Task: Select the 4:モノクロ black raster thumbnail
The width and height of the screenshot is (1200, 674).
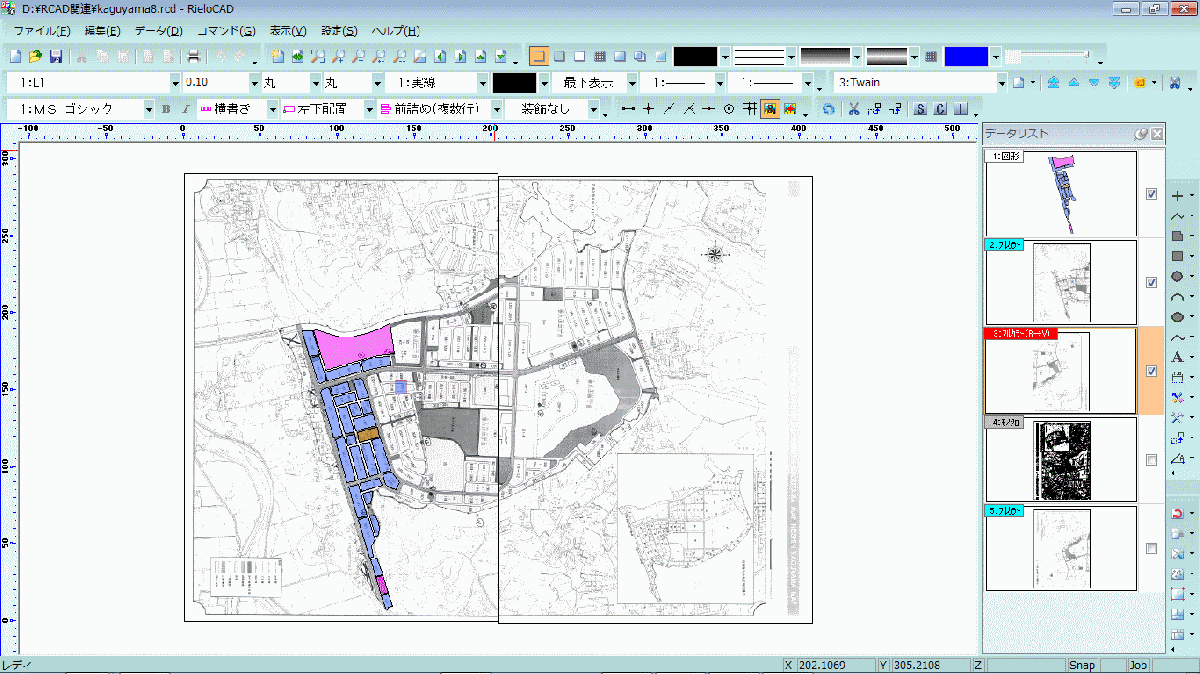Action: [x=1061, y=459]
